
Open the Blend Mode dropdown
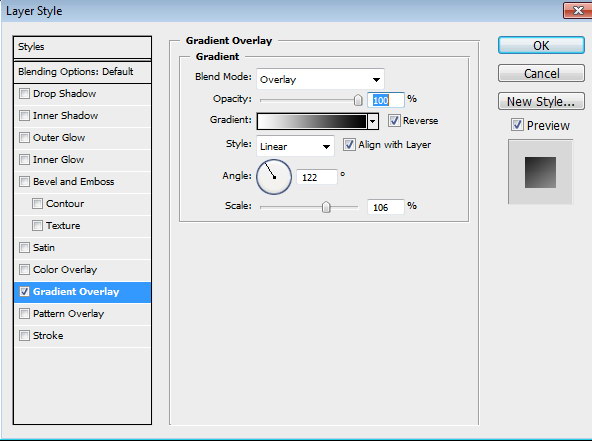(320, 79)
